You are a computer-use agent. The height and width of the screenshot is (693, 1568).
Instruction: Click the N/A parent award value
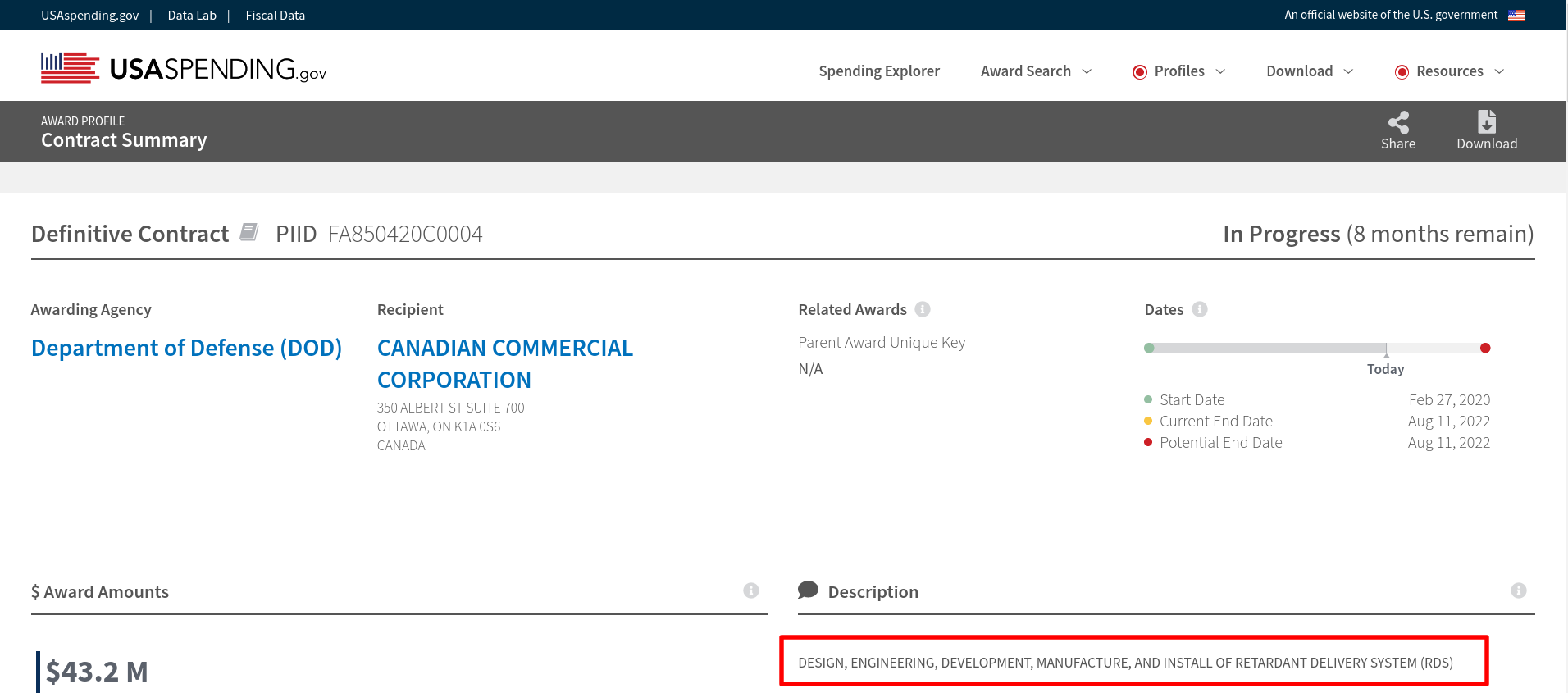click(x=810, y=369)
